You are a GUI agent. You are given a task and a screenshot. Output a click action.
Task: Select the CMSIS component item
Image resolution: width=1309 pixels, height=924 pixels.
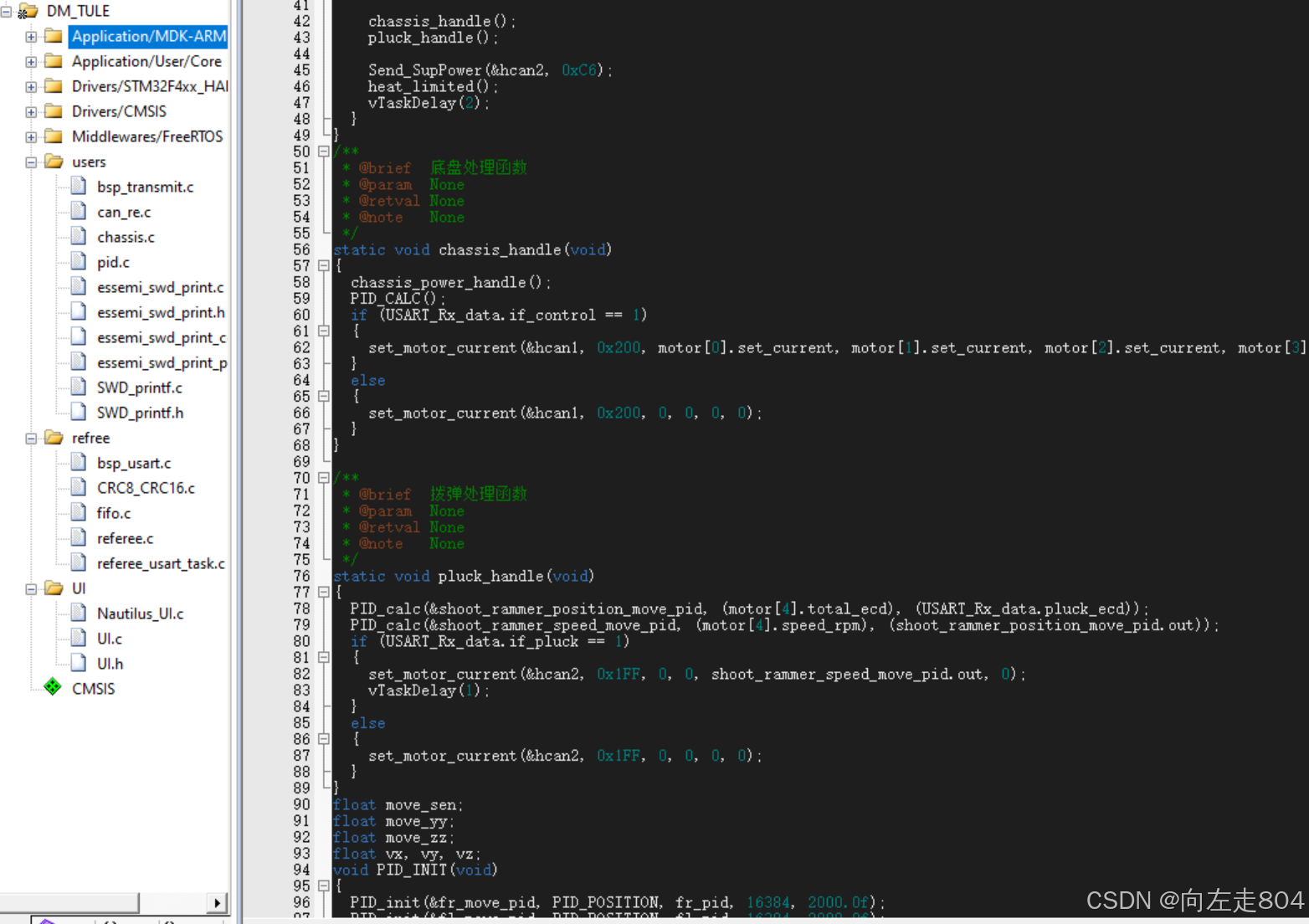point(93,689)
